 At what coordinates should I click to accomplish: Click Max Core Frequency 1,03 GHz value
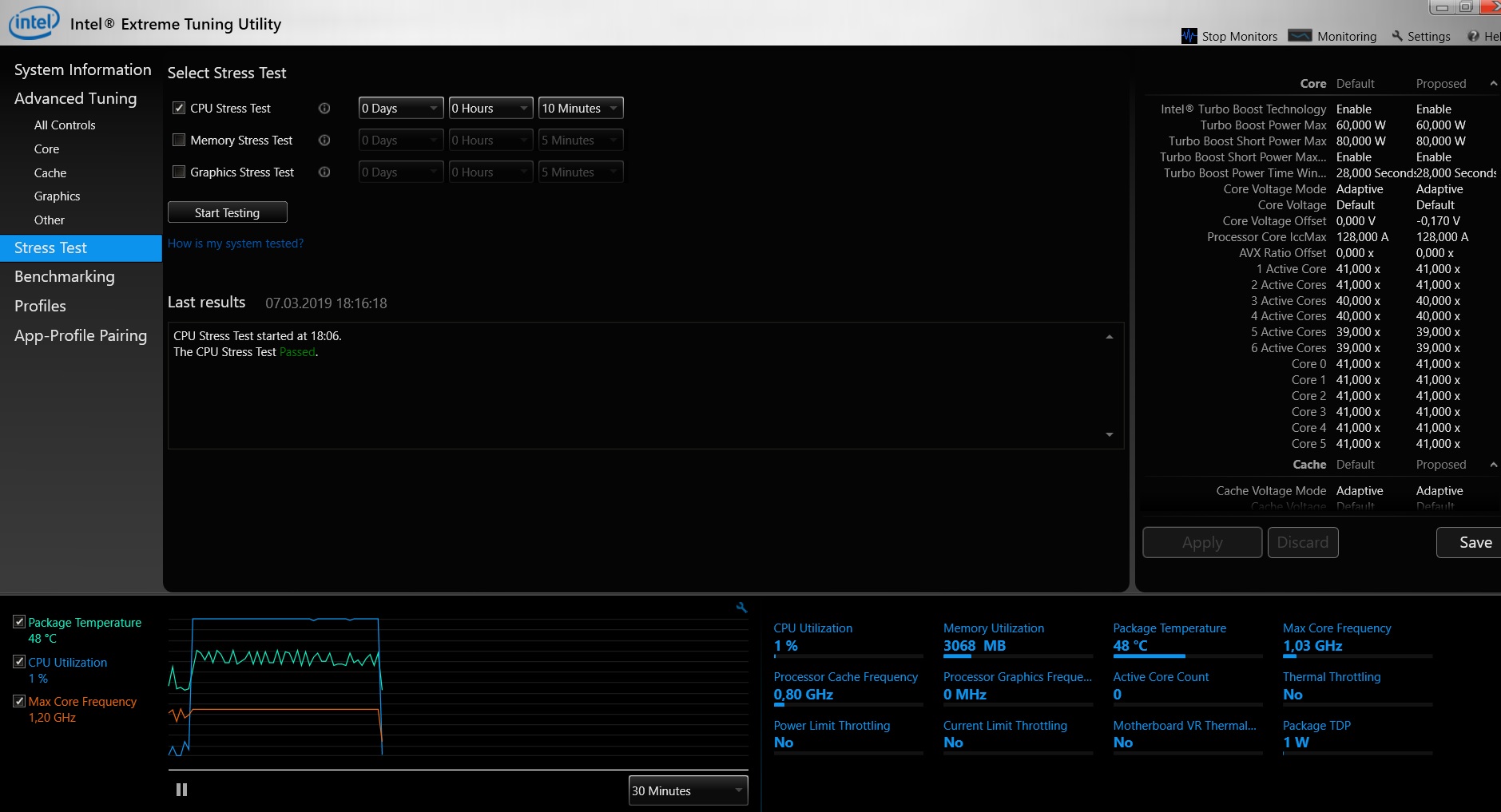pyautogui.click(x=1312, y=646)
